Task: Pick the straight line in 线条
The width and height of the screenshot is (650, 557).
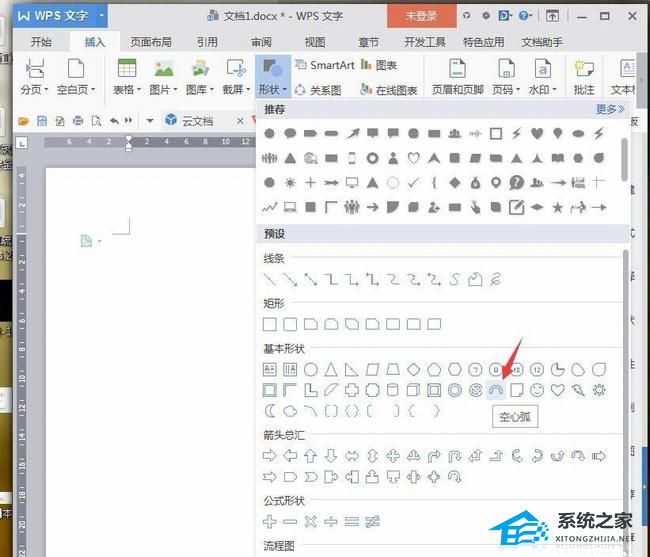Action: pos(269,280)
